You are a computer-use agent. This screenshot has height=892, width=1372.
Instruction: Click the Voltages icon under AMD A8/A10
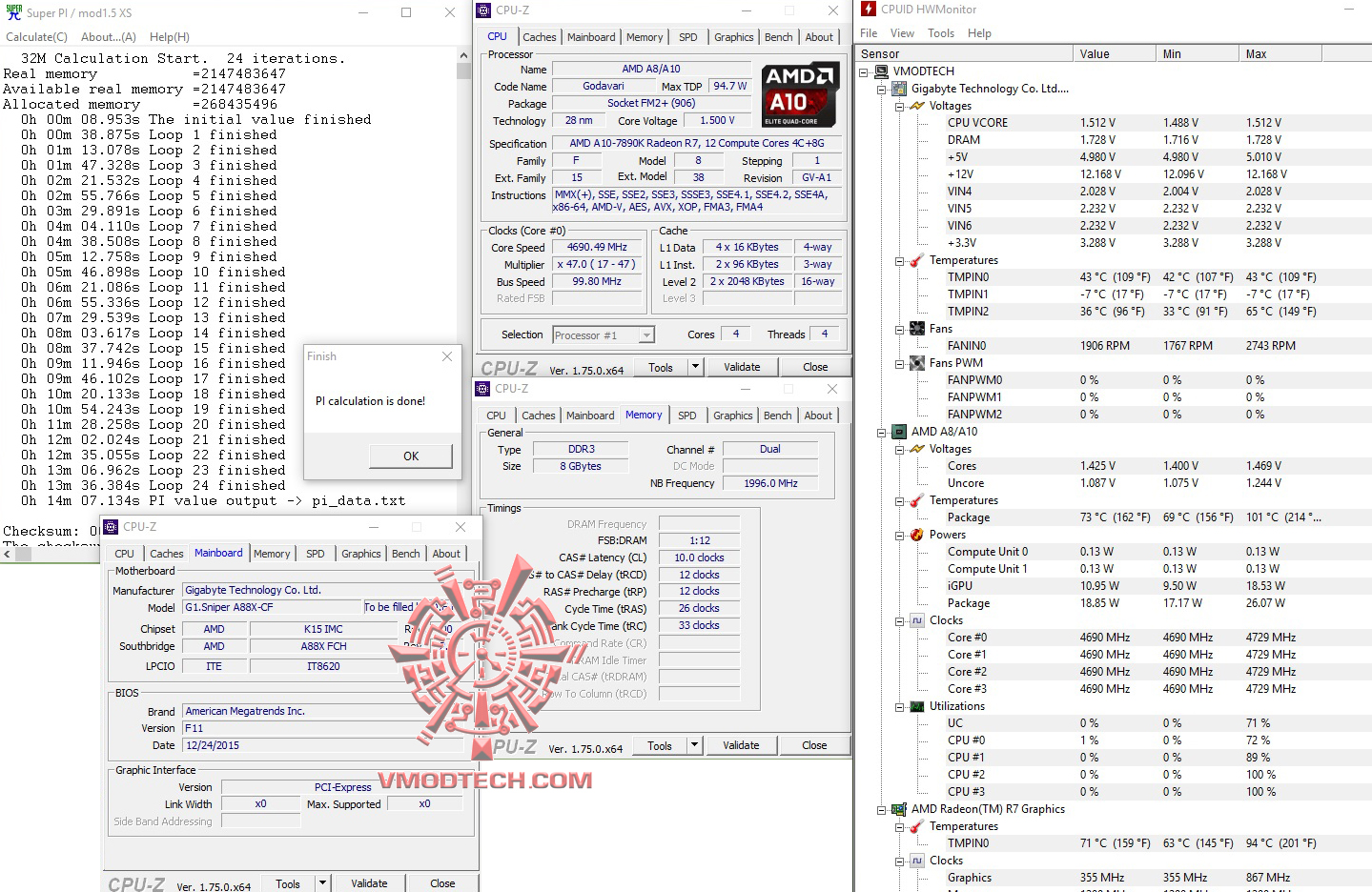click(917, 449)
